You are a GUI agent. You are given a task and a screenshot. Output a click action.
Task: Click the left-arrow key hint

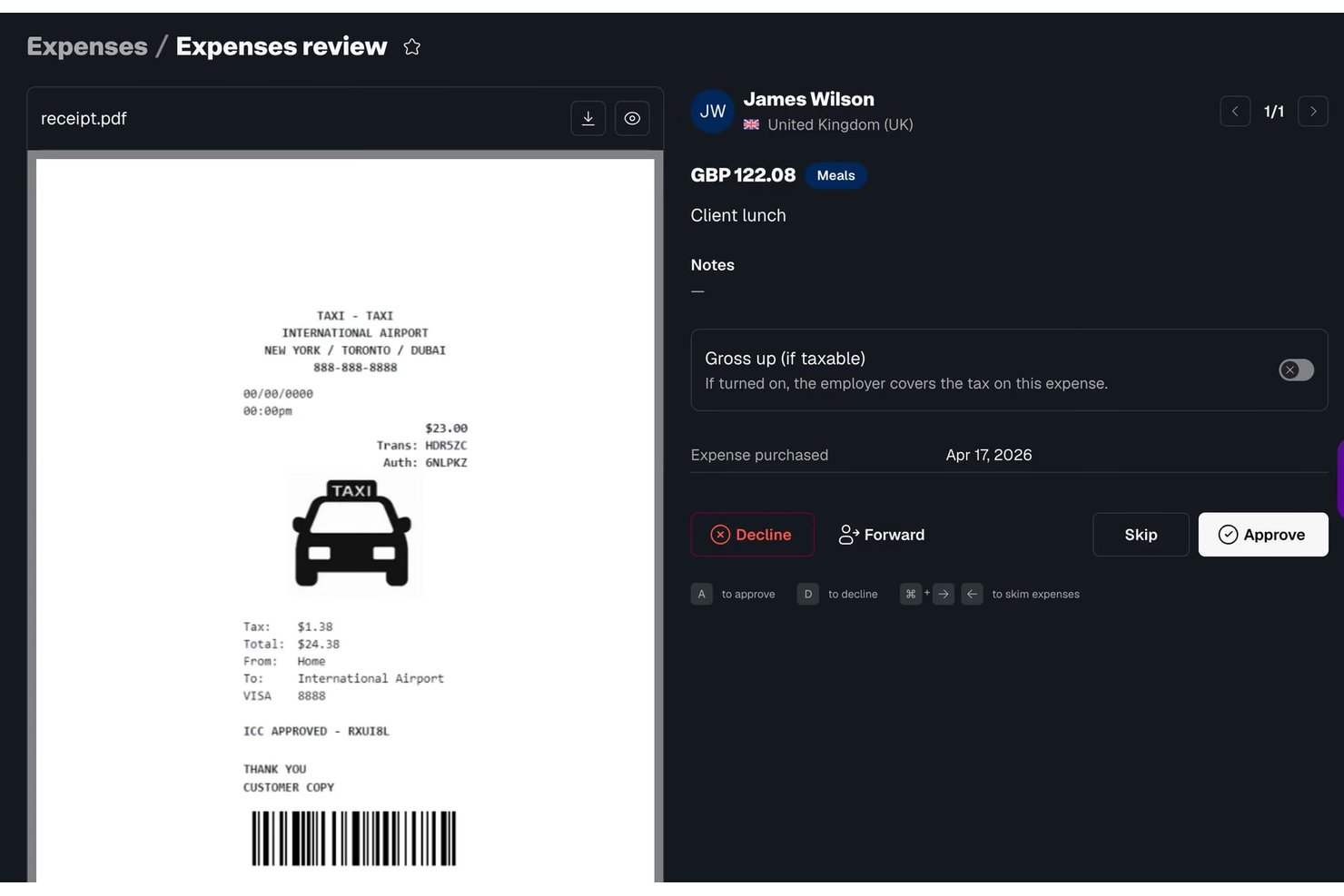(972, 594)
